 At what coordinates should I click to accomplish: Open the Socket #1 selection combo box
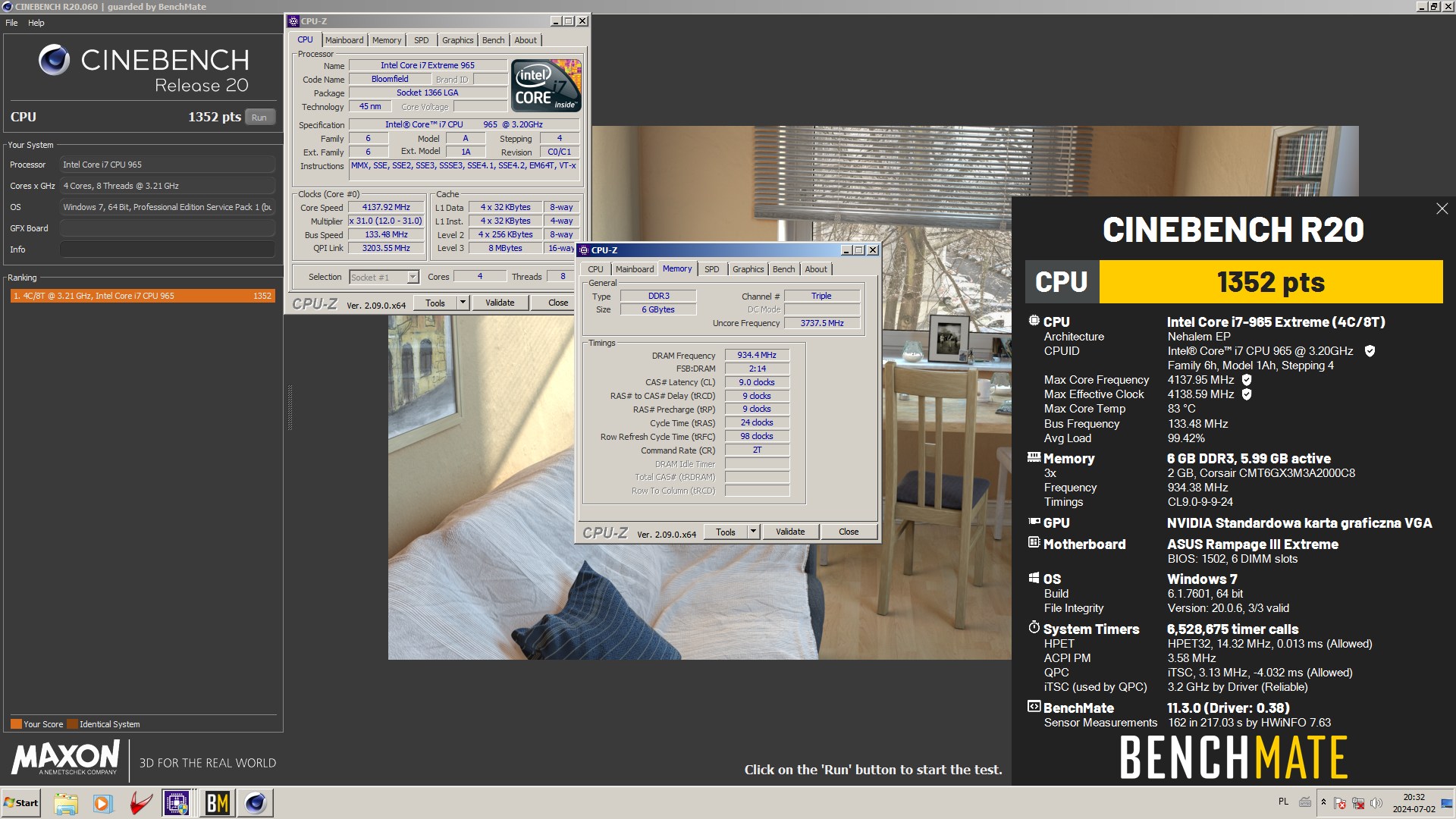[384, 278]
